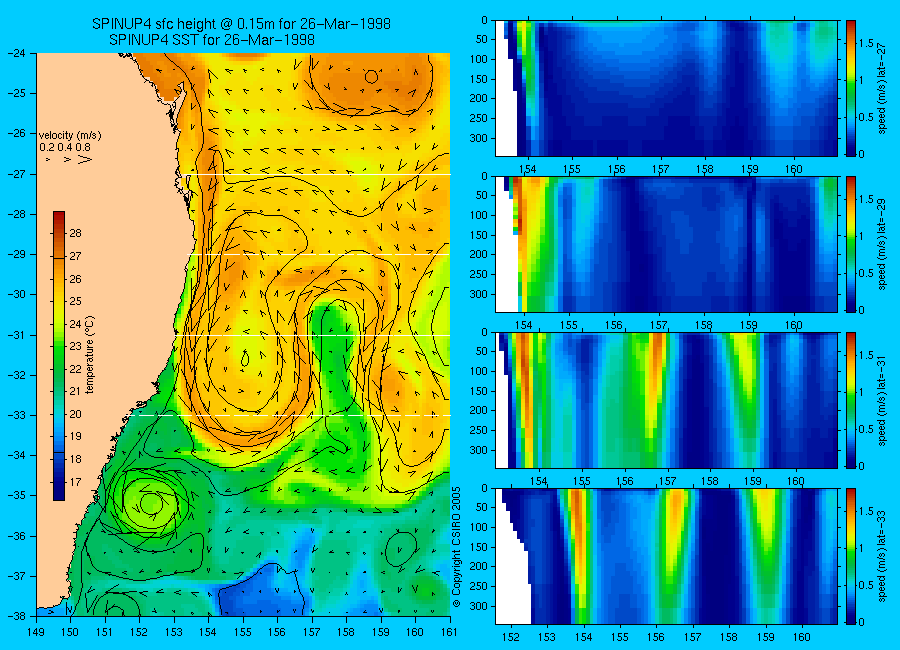The height and width of the screenshot is (650, 900).
Task: Click the title "SPINUP4 sfc height @ 0.15m" line
Action: pyautogui.click(x=241, y=24)
